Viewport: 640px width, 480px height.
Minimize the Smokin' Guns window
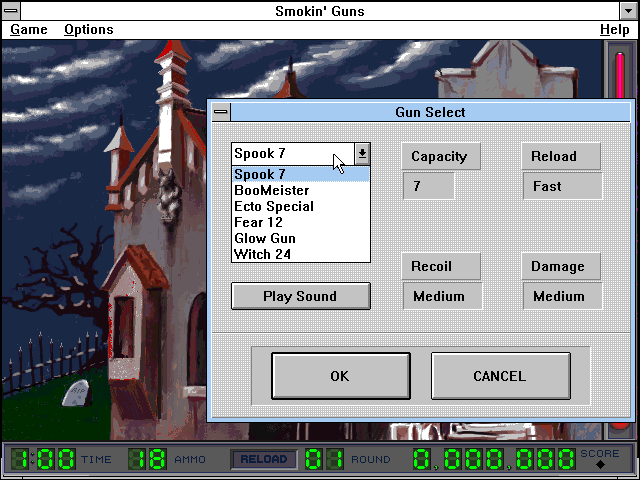tap(629, 11)
